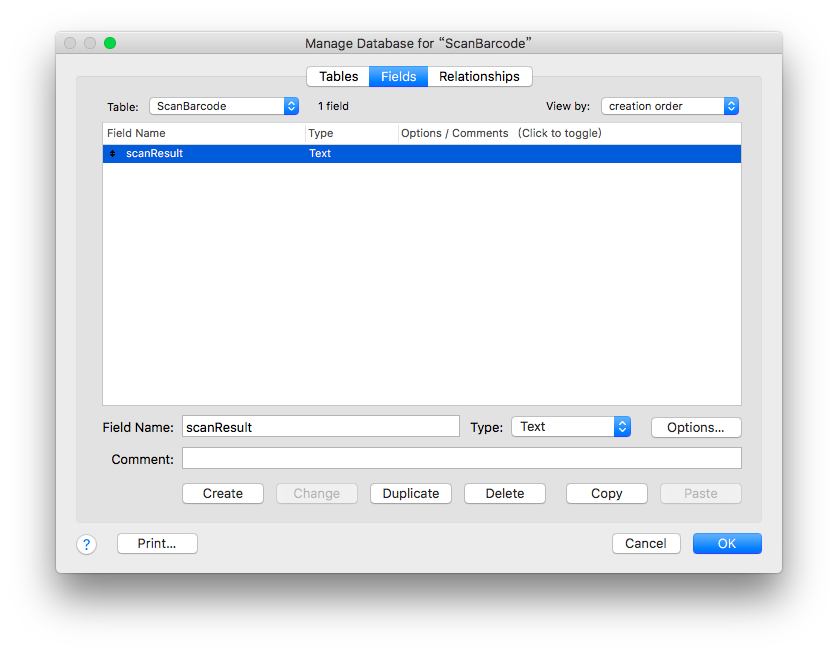Image resolution: width=838 pixels, height=653 pixels.
Task: Sort by the Field Name column header
Action: point(204,134)
